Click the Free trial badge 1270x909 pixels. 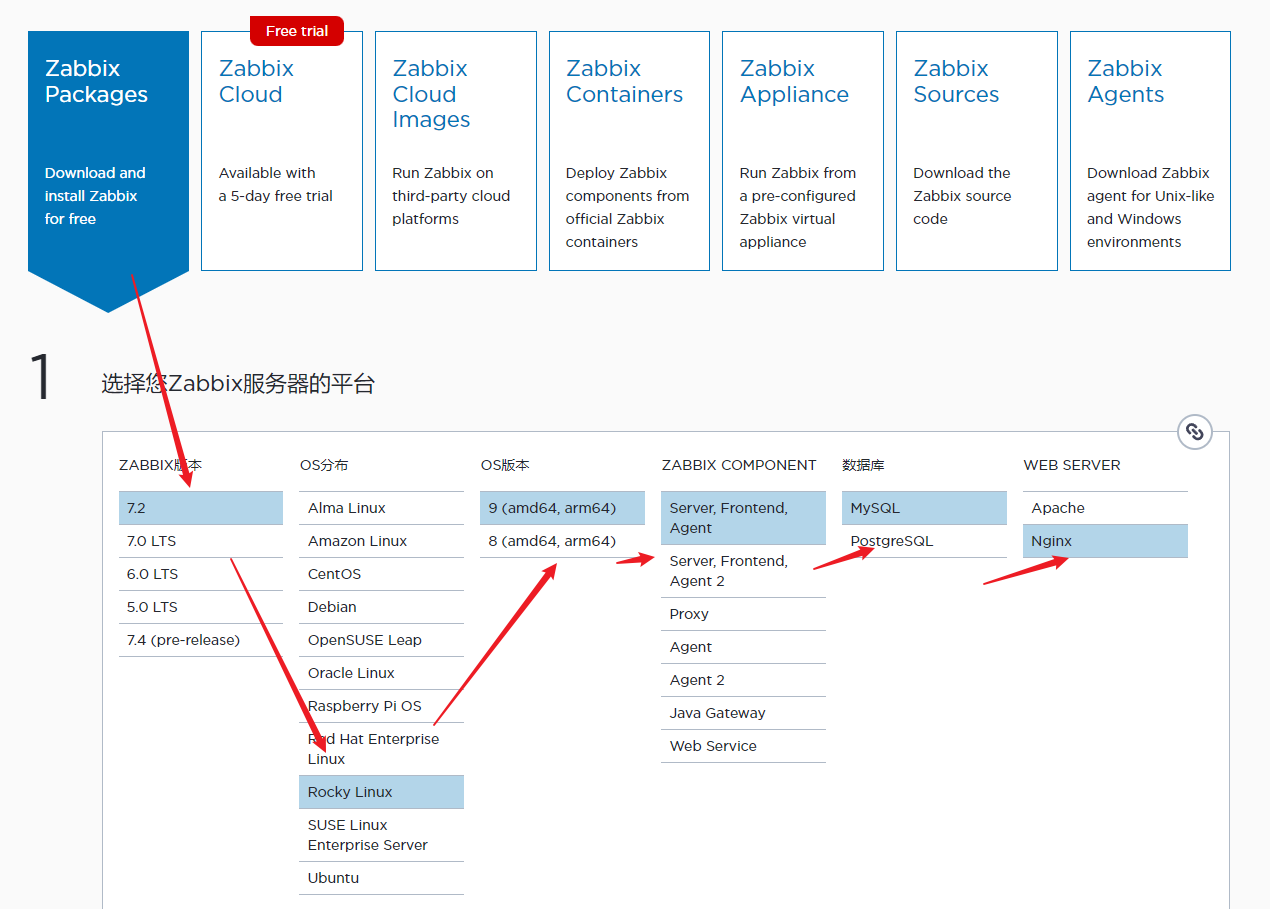coord(297,31)
